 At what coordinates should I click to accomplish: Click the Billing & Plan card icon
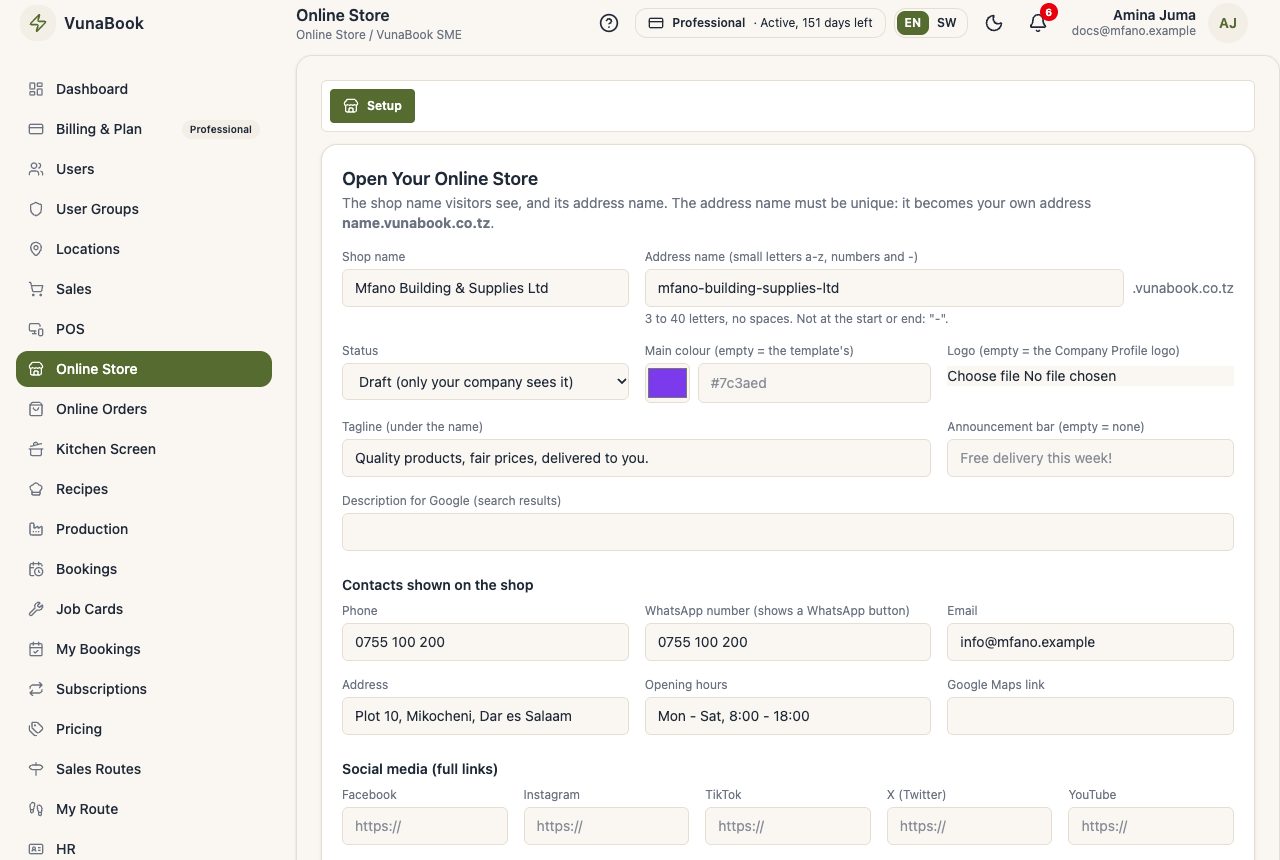(36, 129)
